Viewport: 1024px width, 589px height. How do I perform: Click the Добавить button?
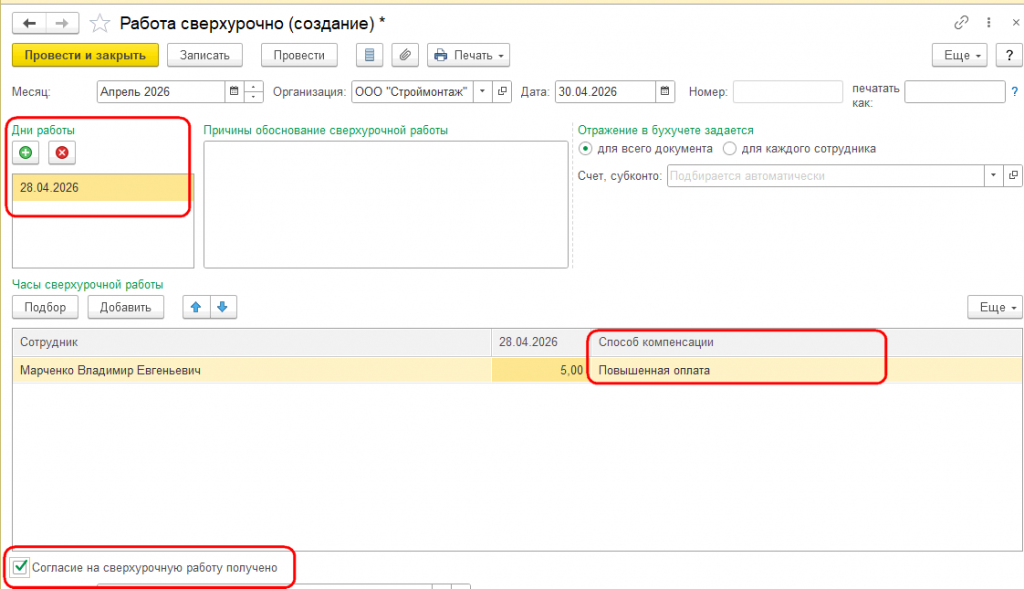tap(125, 307)
